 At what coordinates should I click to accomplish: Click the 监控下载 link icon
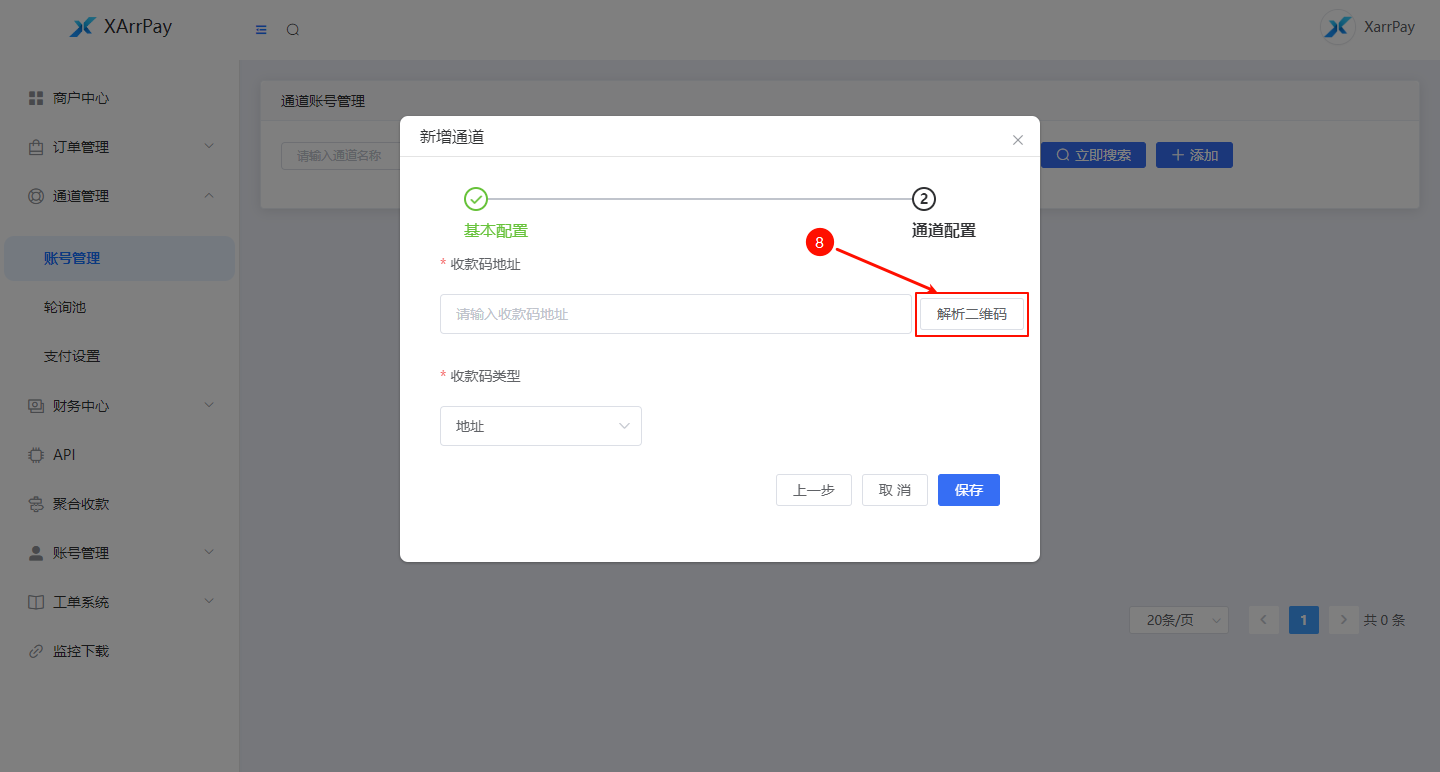36,651
